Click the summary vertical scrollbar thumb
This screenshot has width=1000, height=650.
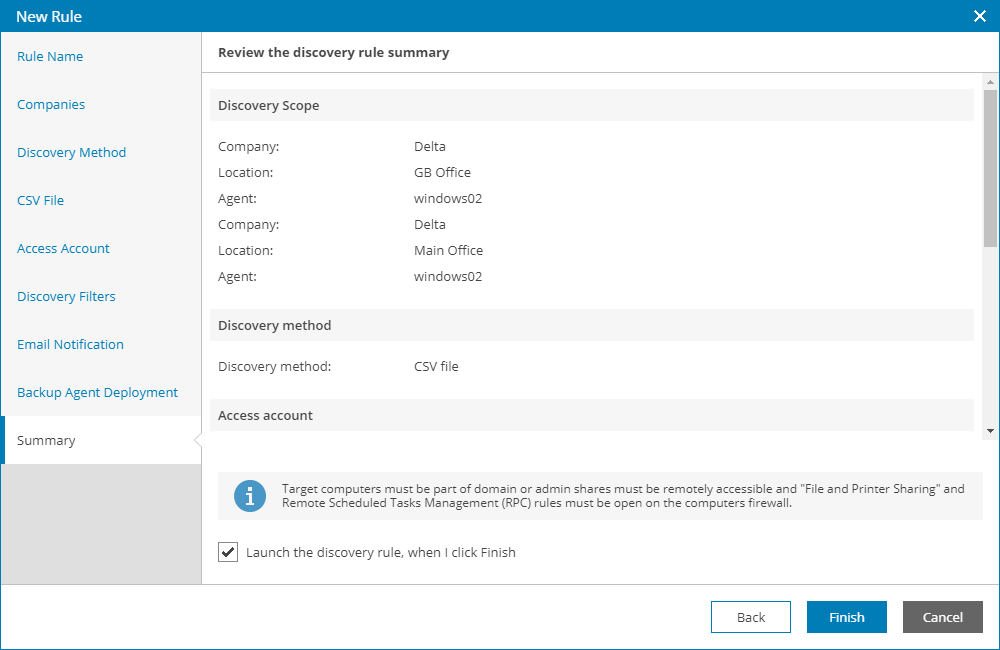point(990,167)
